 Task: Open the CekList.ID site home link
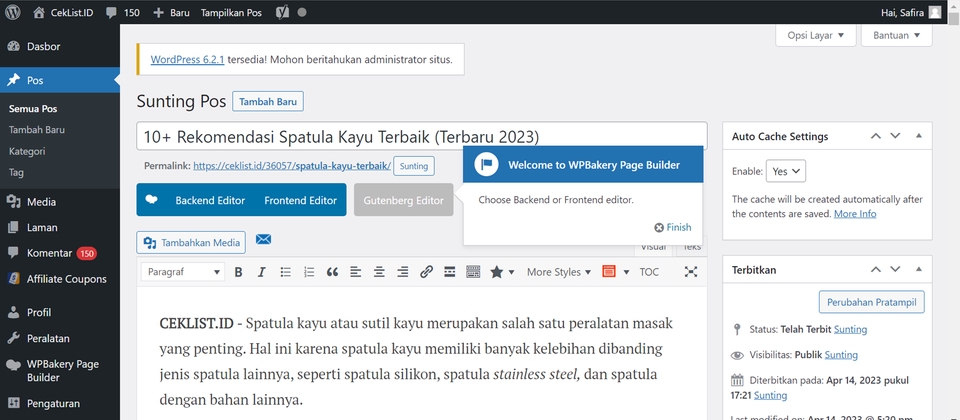click(63, 12)
